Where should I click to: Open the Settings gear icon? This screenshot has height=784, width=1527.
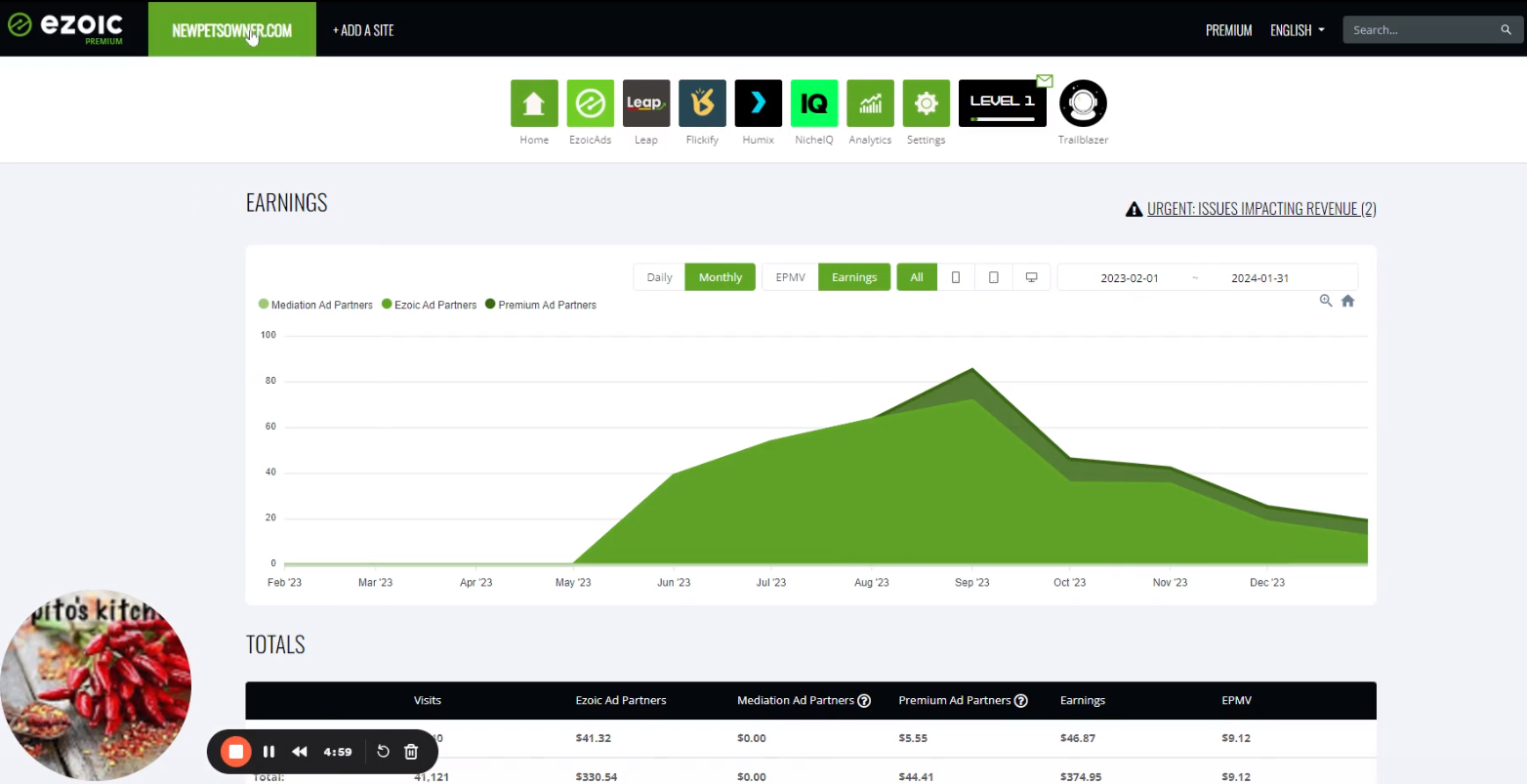click(927, 103)
